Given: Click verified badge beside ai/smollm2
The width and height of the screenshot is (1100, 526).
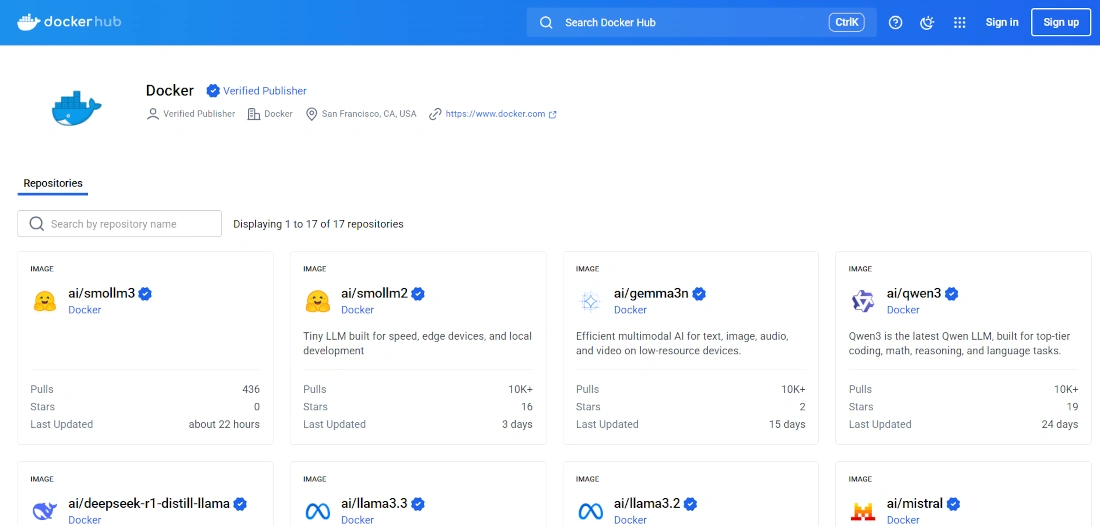Looking at the screenshot, I should tap(418, 294).
